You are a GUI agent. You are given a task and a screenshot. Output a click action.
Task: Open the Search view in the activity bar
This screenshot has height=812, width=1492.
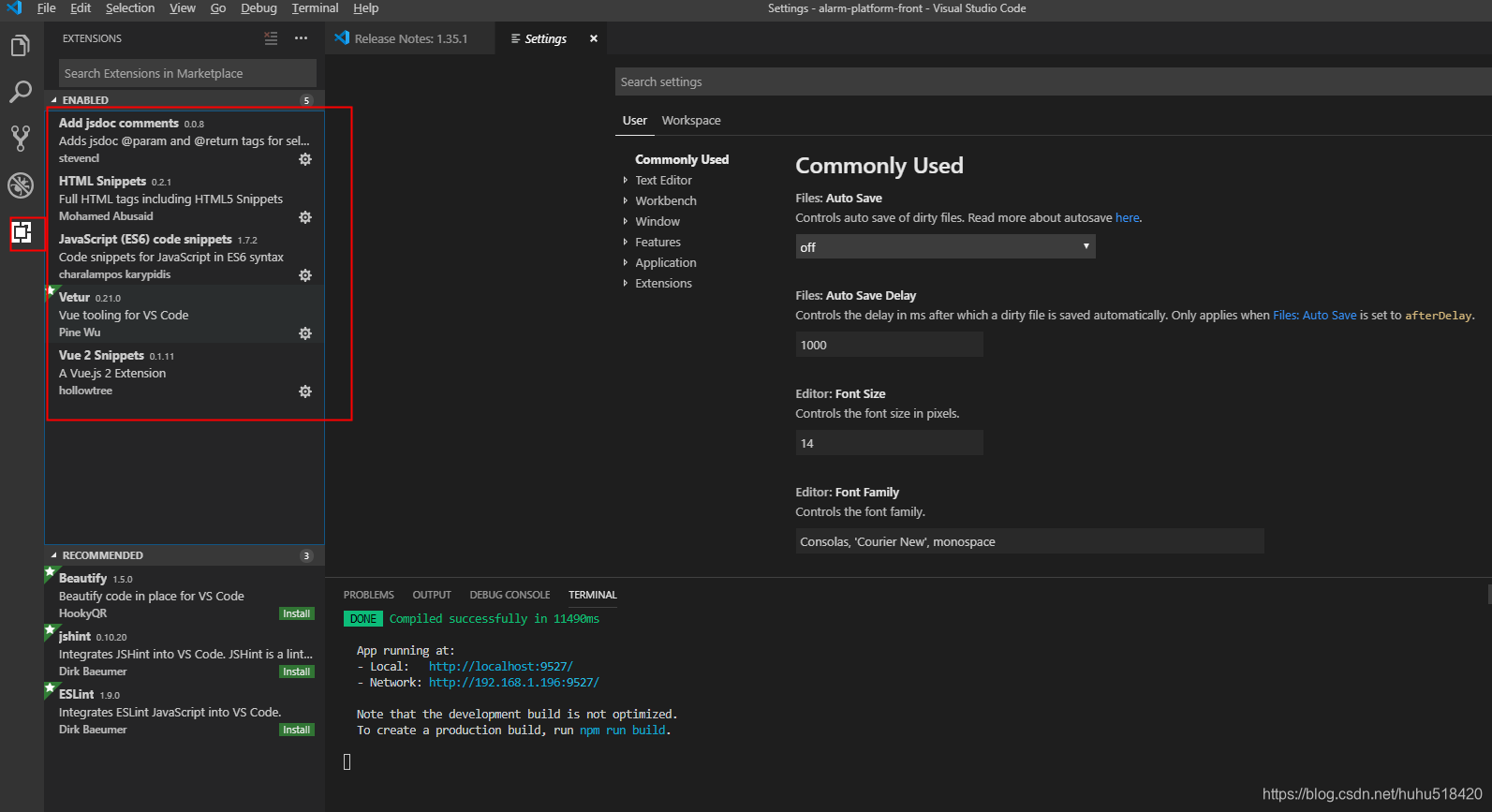pos(21,92)
